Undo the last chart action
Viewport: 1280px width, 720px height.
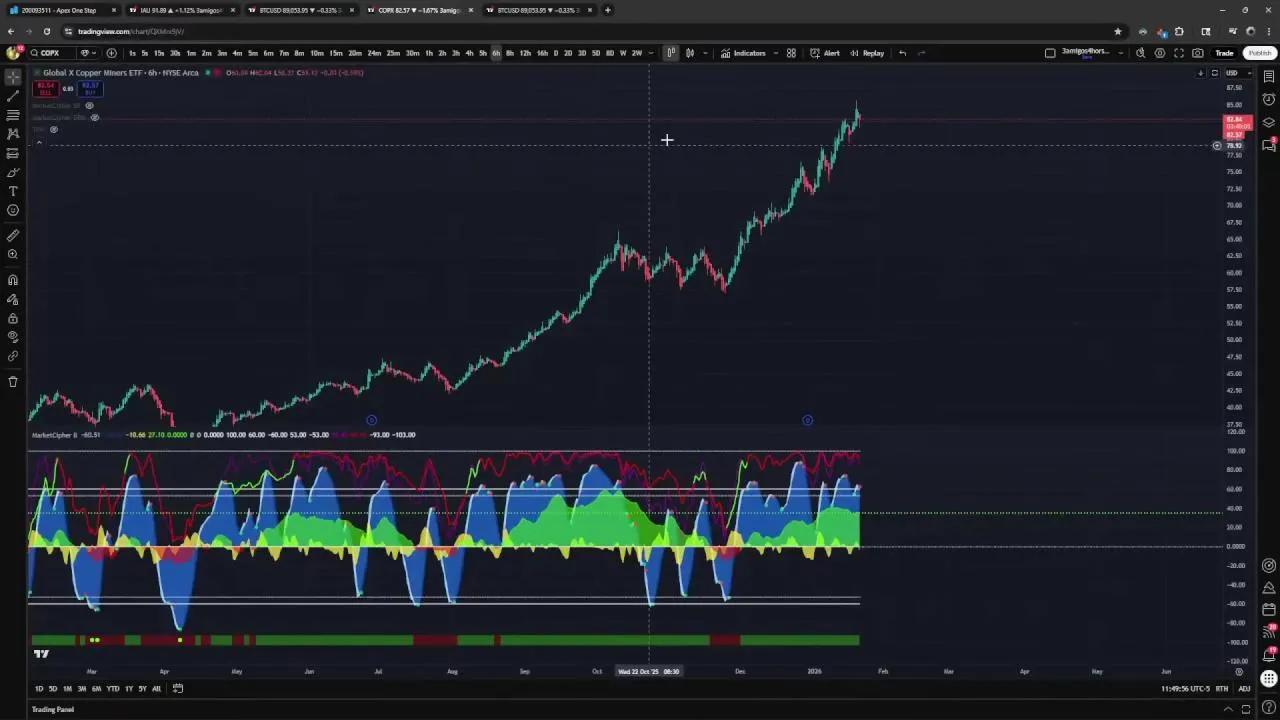[x=902, y=53]
